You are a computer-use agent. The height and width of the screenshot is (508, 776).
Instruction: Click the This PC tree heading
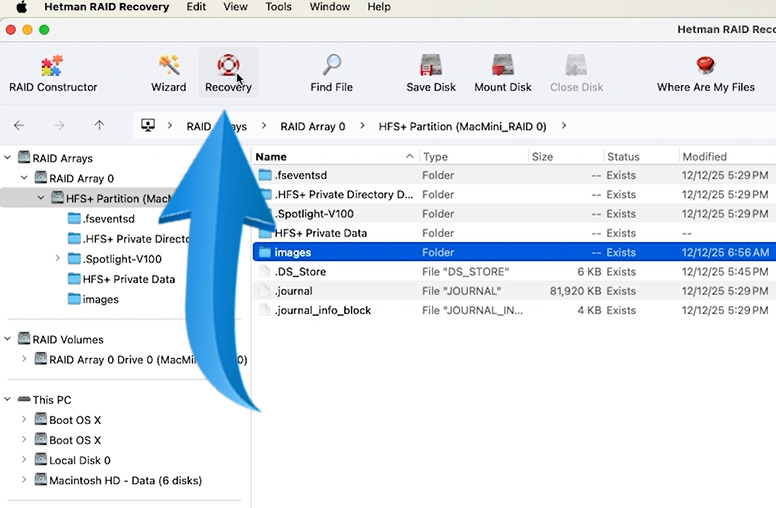pyautogui.click(x=52, y=400)
